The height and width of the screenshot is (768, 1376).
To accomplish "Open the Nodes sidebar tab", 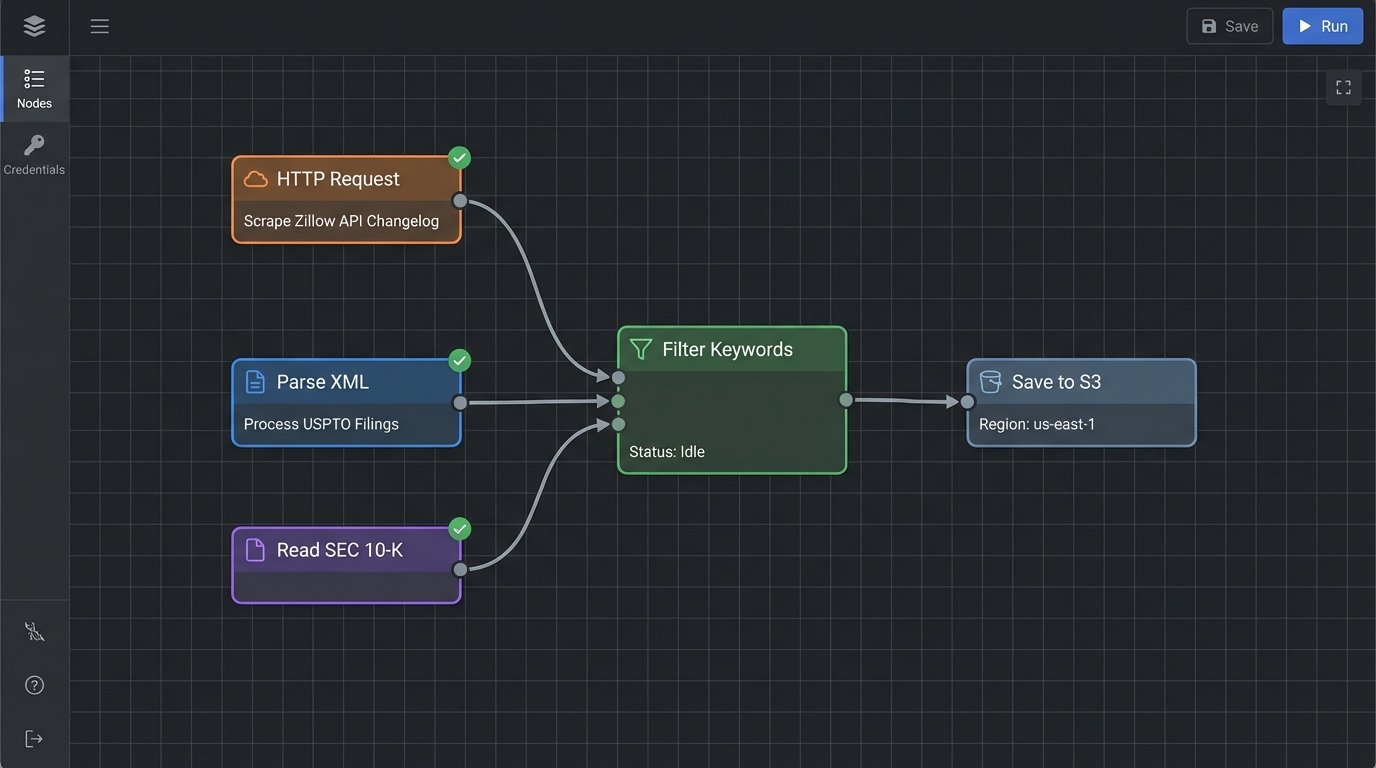I will 34,88.
